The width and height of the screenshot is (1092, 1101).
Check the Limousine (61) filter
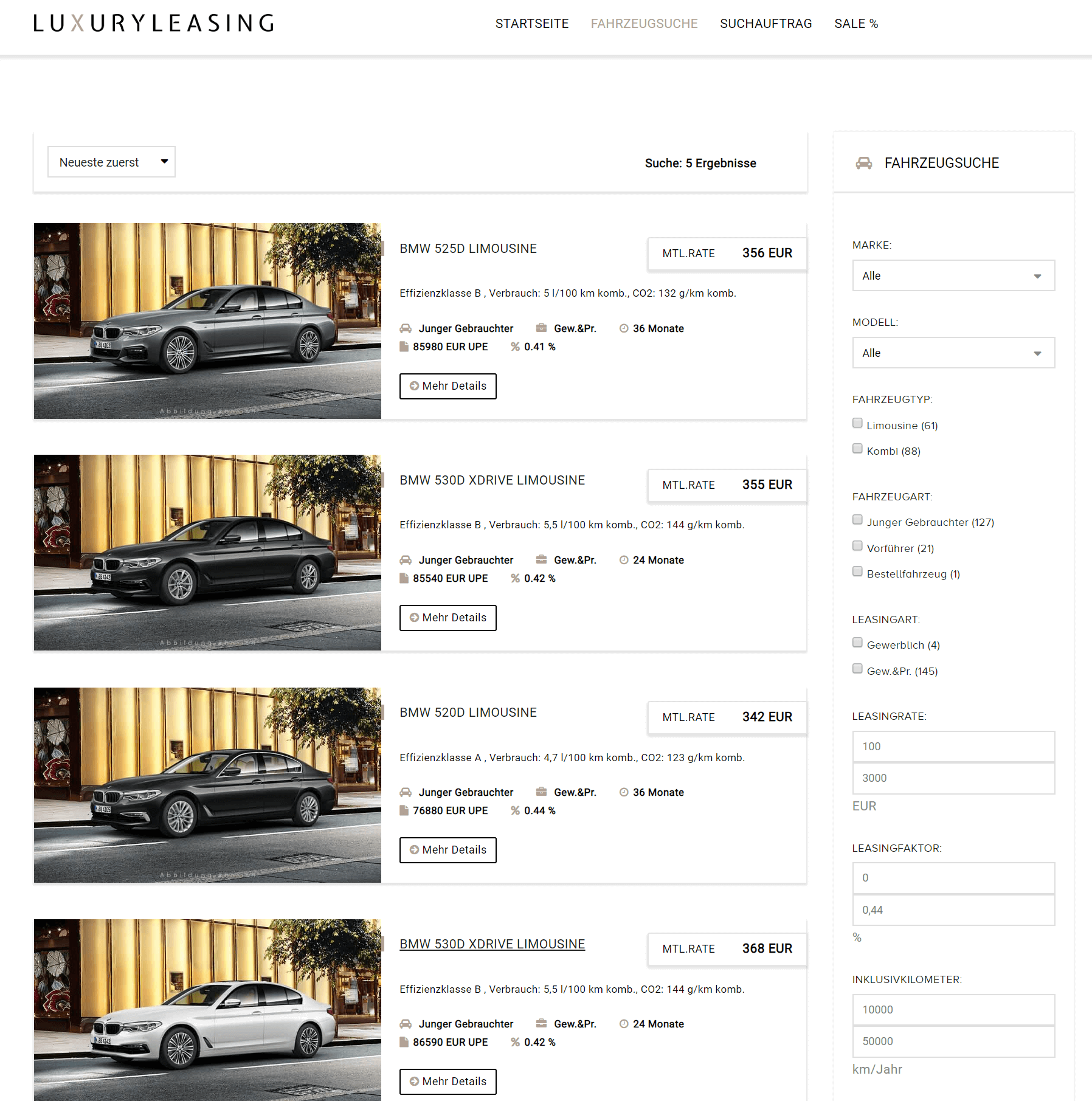pyautogui.click(x=857, y=423)
